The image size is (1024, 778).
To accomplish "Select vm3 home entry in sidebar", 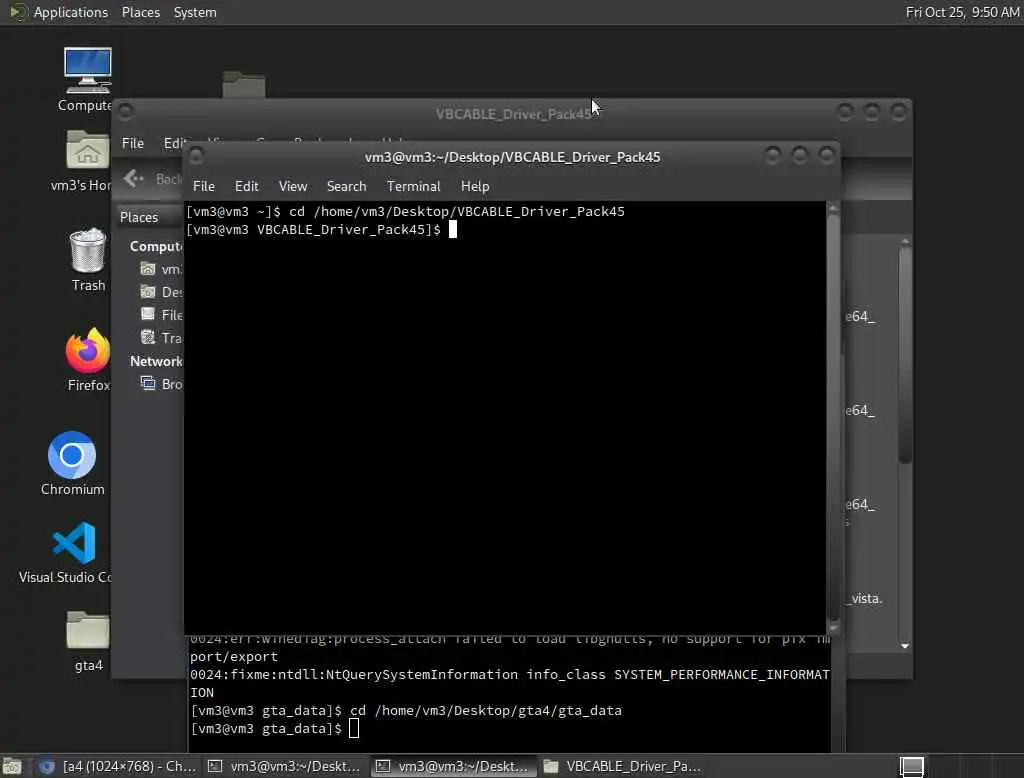I will [161, 269].
